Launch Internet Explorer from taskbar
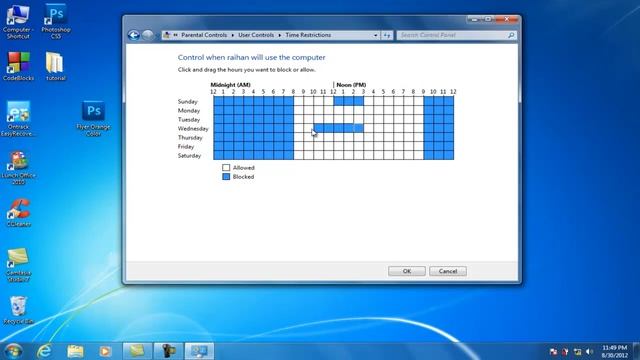Viewport: 640px width, 360px height. tap(44, 351)
